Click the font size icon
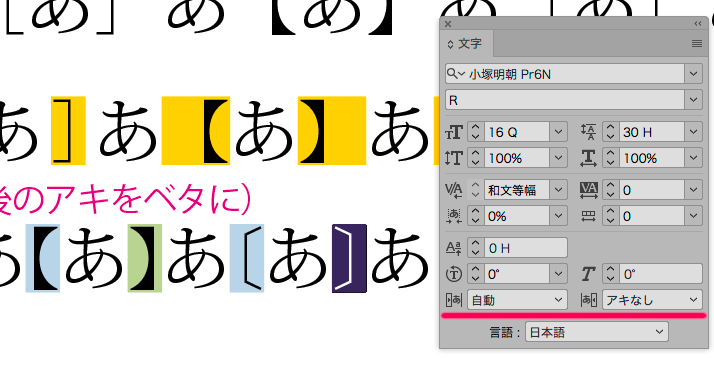The image size is (714, 367). (454, 132)
